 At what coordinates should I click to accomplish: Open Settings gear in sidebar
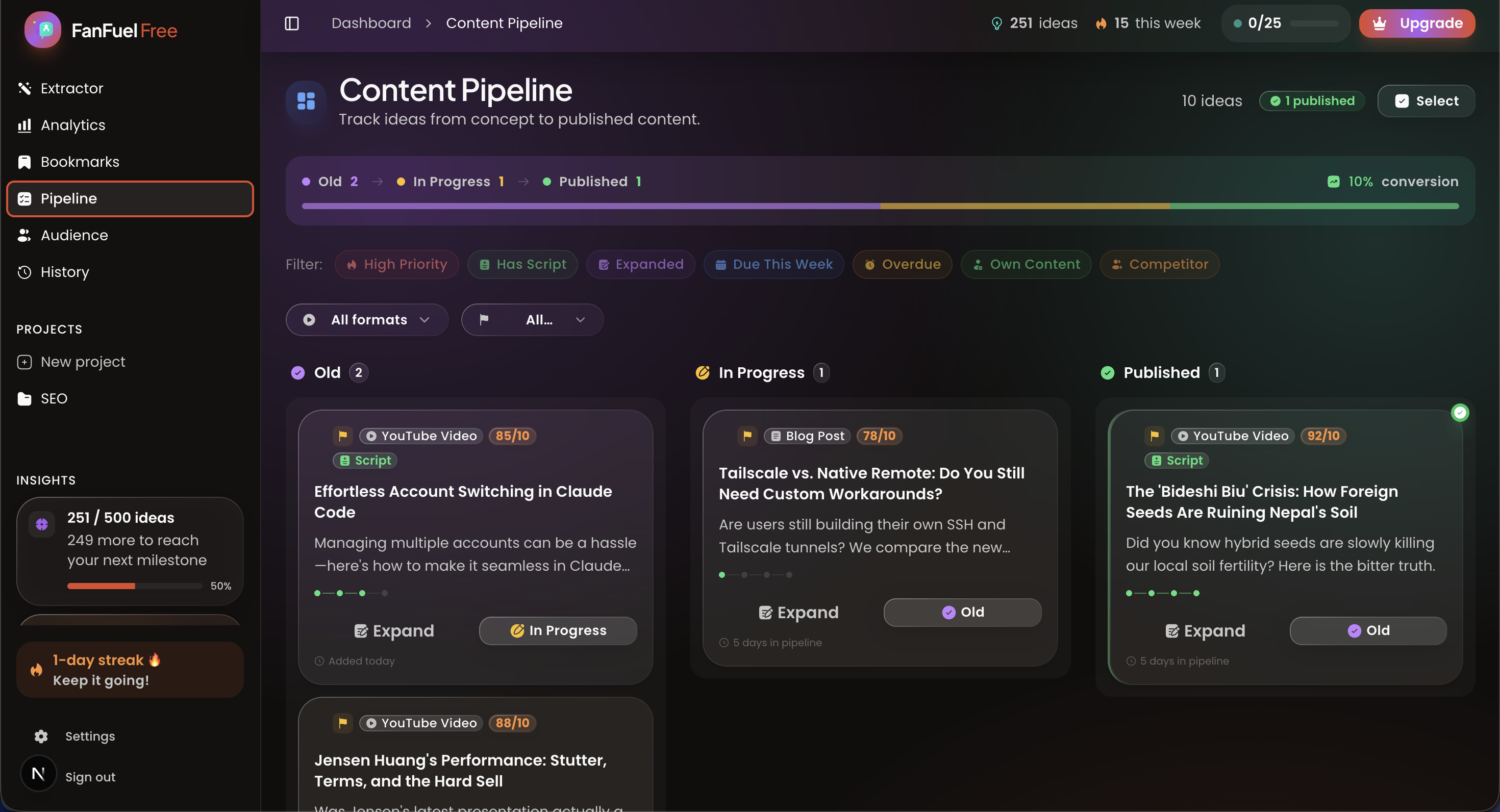41,736
